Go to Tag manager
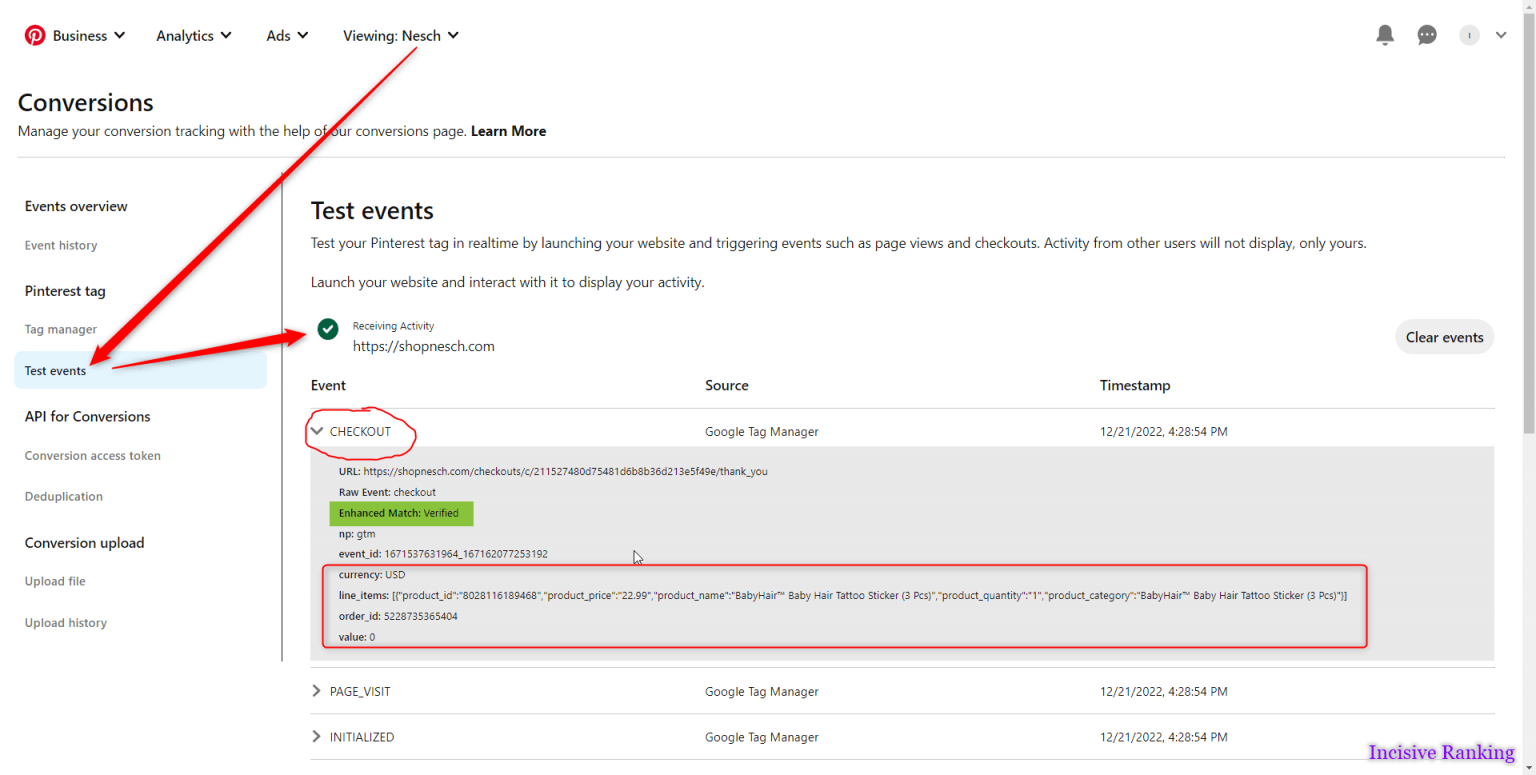 (x=60, y=329)
